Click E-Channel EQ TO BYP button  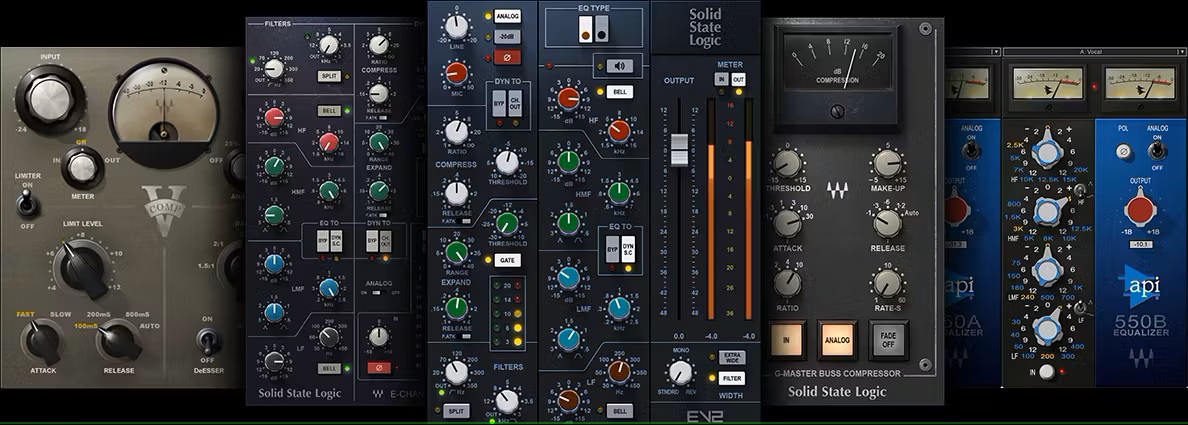pos(322,240)
